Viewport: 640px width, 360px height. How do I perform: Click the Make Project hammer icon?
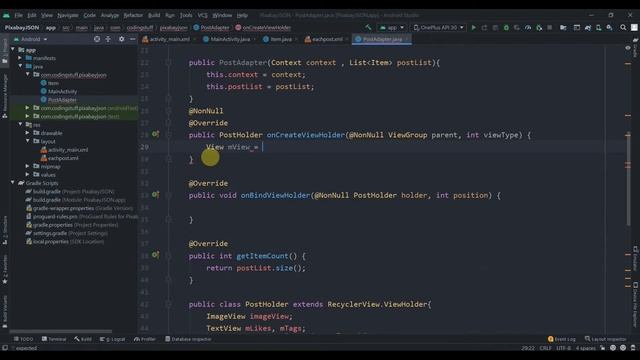pos(368,27)
